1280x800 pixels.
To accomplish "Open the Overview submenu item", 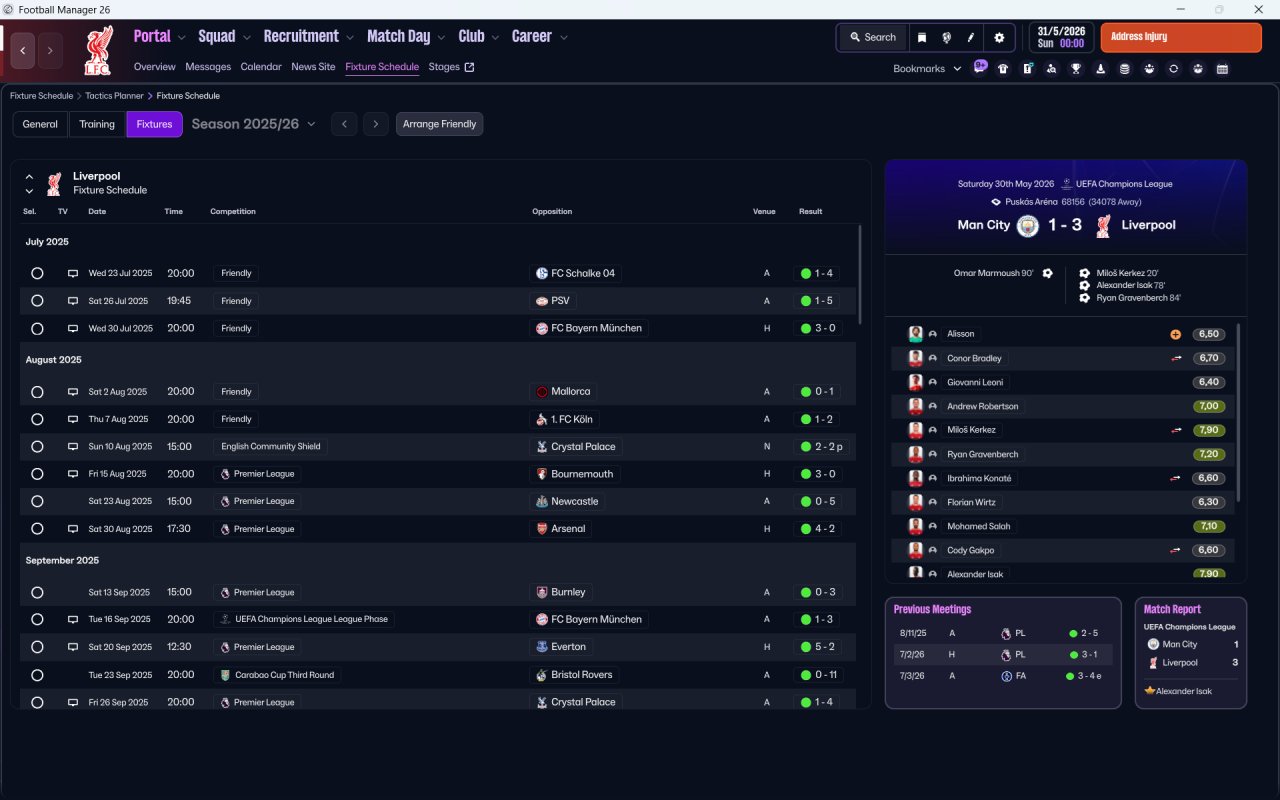I will pyautogui.click(x=155, y=67).
